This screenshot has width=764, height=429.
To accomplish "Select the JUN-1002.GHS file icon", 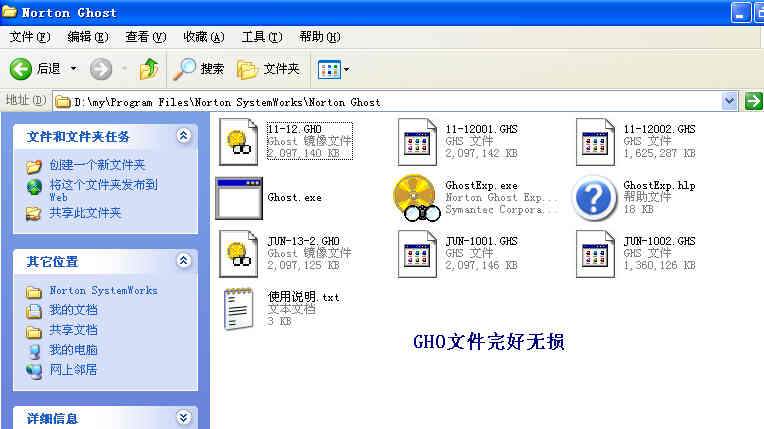I will pos(595,254).
